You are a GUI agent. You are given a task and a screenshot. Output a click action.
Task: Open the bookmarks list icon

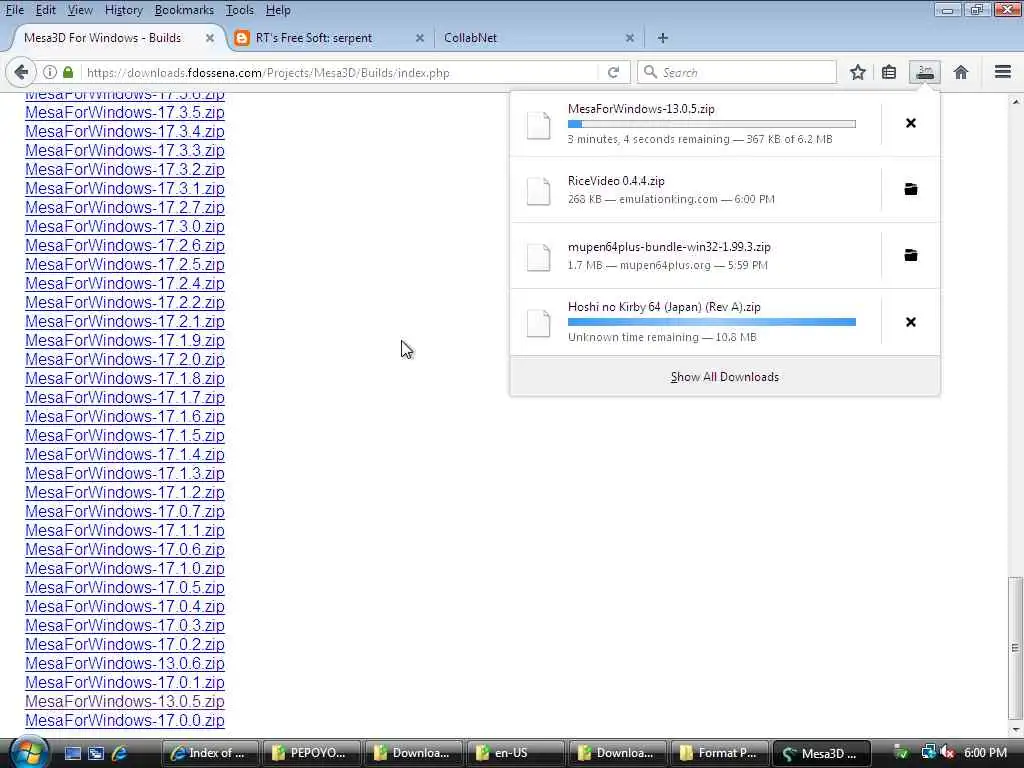tap(889, 72)
